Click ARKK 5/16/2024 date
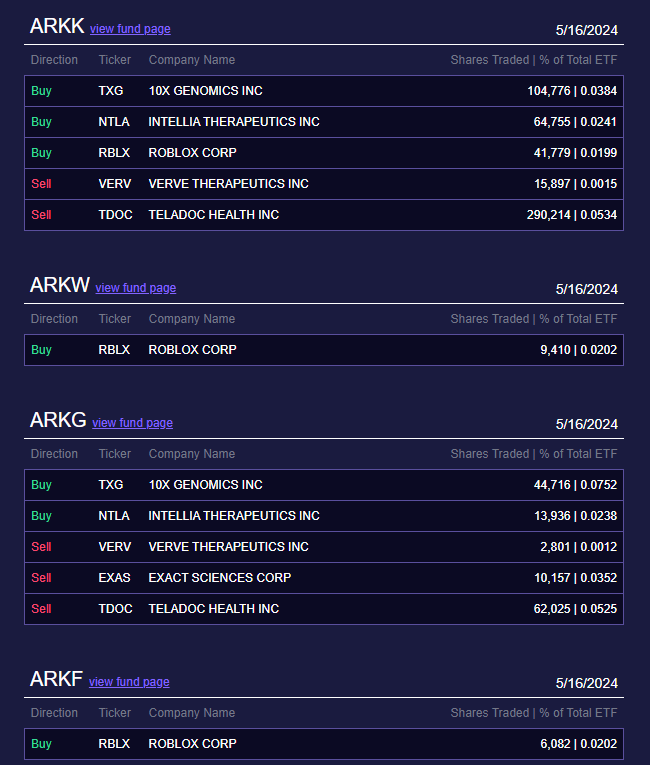The image size is (650, 765). pos(587,30)
